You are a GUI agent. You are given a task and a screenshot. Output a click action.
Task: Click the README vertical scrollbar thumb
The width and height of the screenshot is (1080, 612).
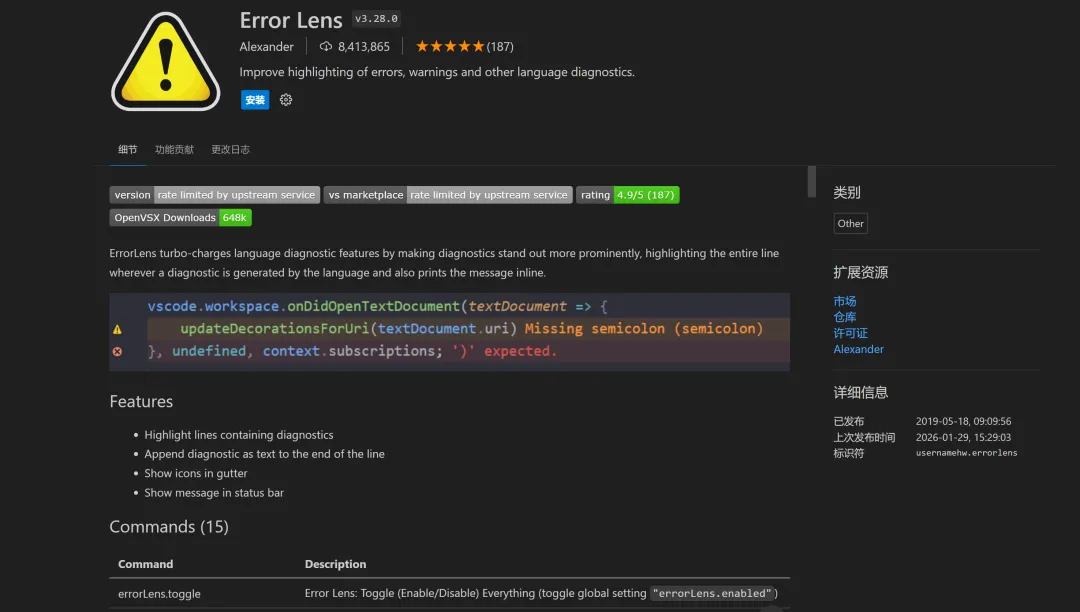point(812,182)
